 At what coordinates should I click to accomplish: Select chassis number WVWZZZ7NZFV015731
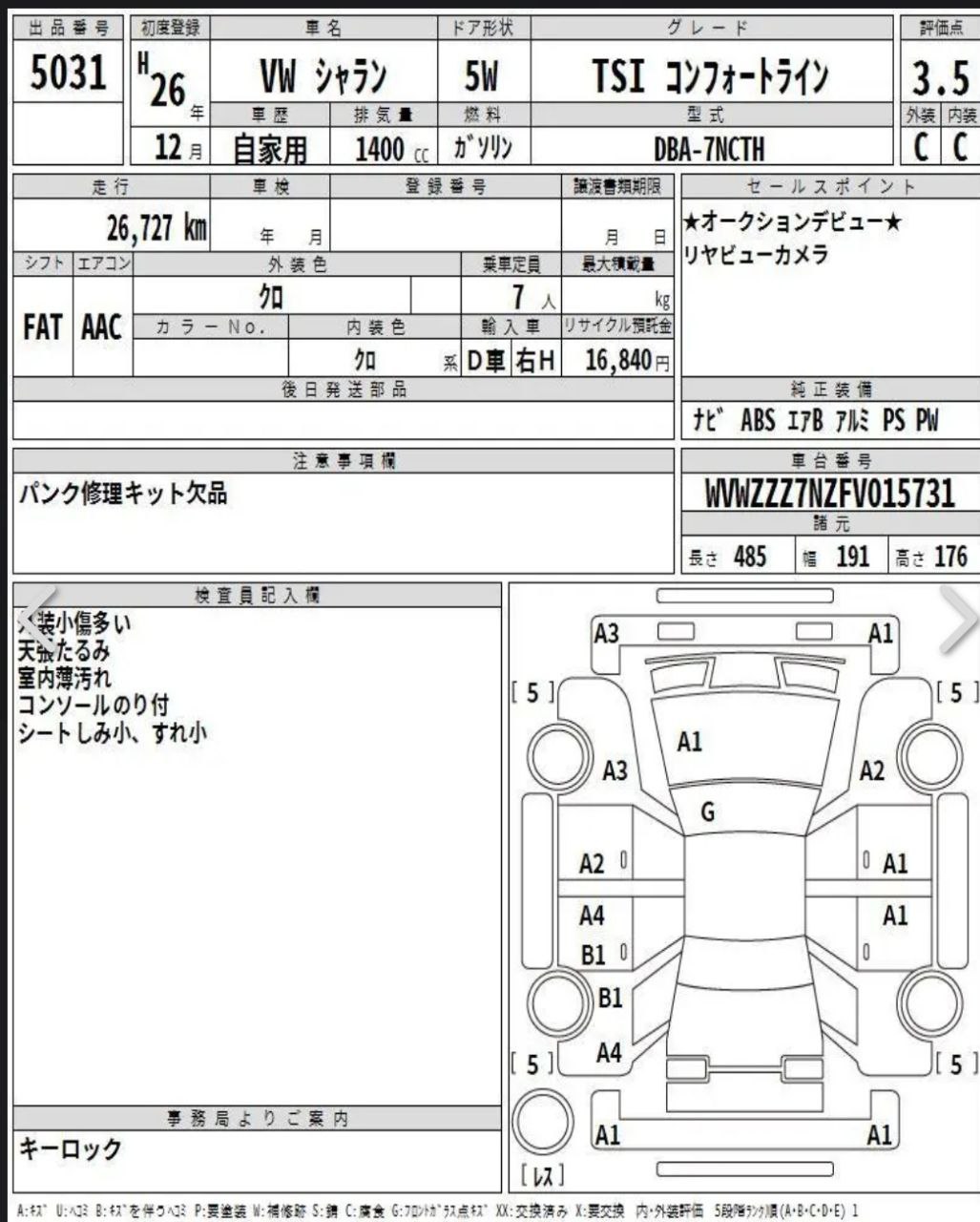[828, 493]
